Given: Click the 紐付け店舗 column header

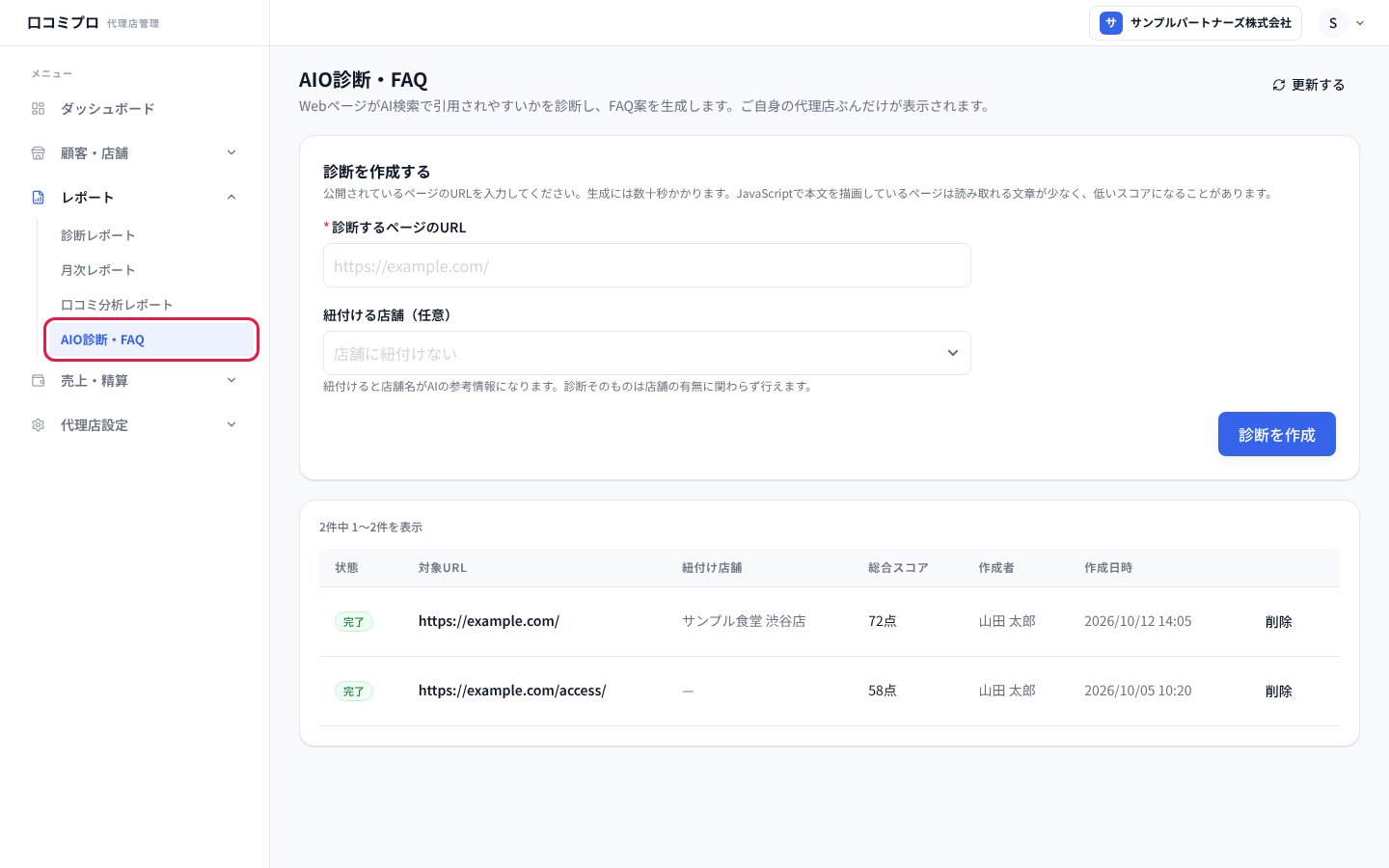Looking at the screenshot, I should (712, 568).
